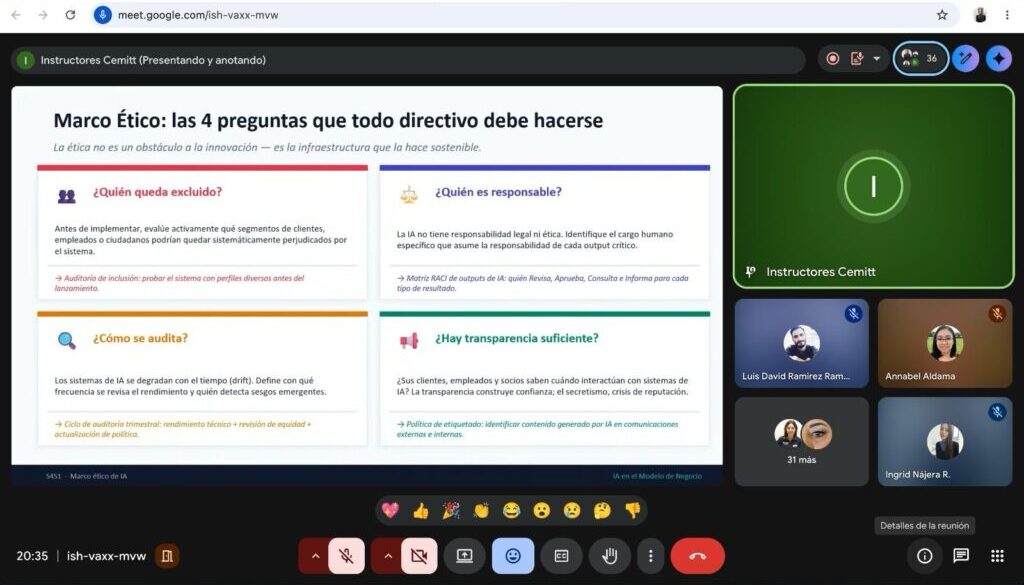1024x585 pixels.
Task: Send the thinking face reaction
Action: 602,511
